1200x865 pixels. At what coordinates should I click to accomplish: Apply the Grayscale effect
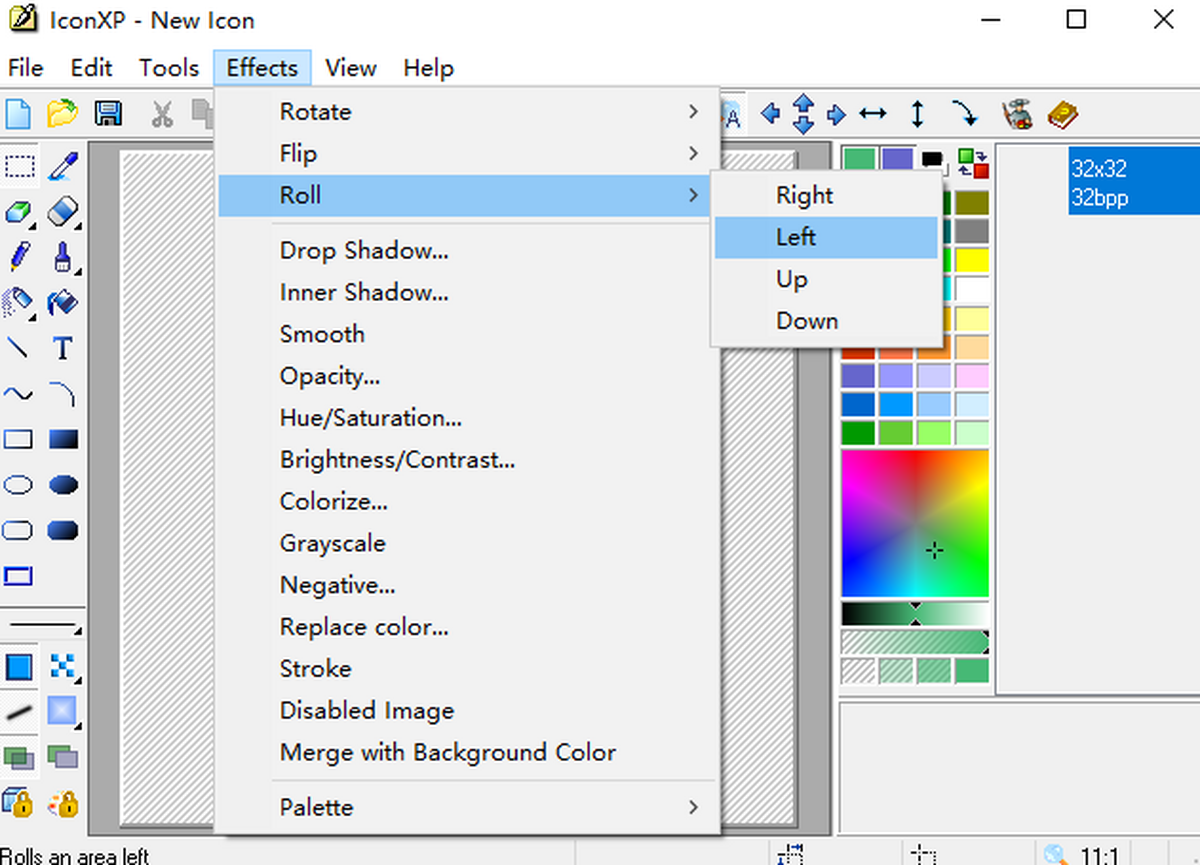pos(333,544)
